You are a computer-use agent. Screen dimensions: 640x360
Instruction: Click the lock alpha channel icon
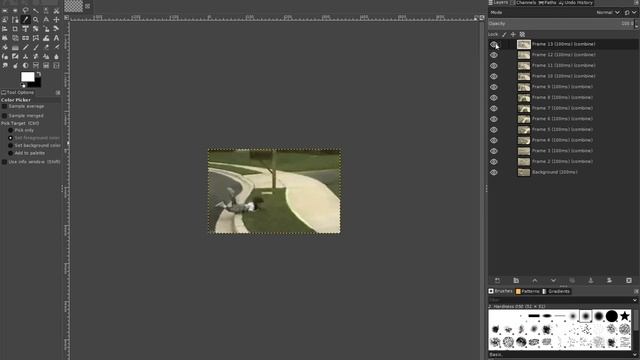tap(522, 35)
